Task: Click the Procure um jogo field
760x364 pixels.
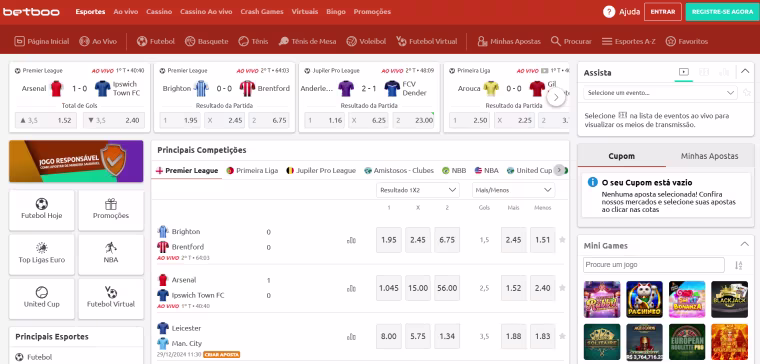Action: click(x=653, y=265)
